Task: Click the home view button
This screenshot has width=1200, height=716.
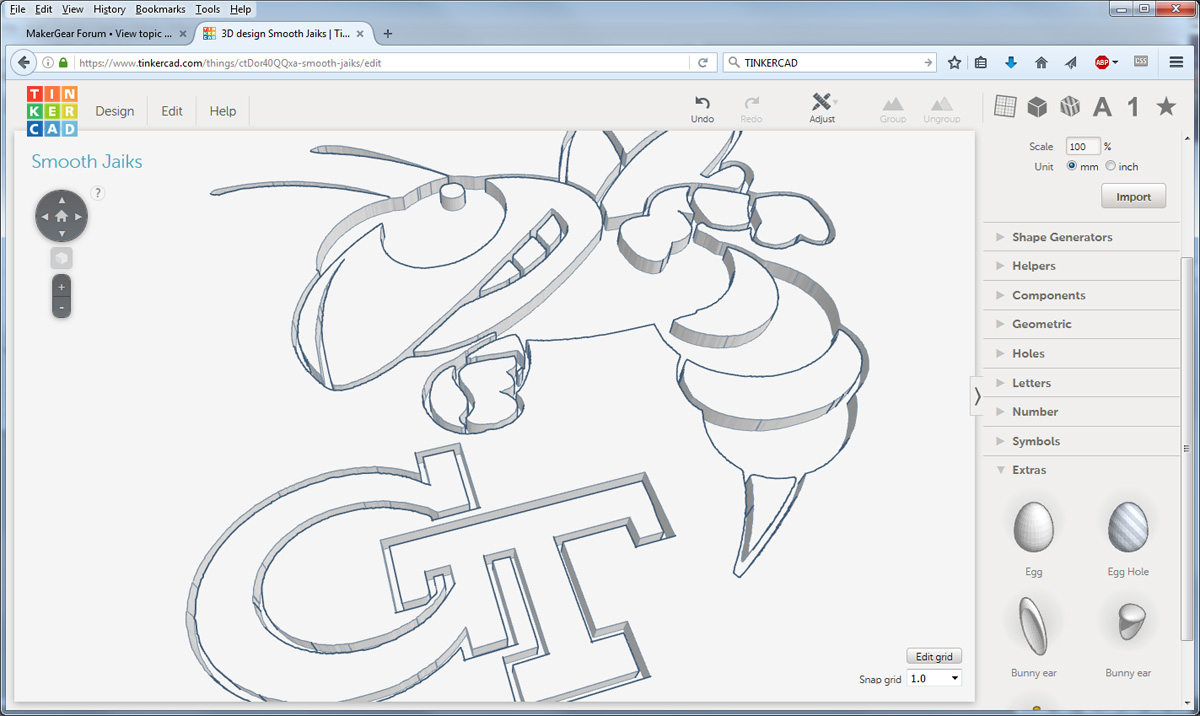Action: pyautogui.click(x=62, y=216)
